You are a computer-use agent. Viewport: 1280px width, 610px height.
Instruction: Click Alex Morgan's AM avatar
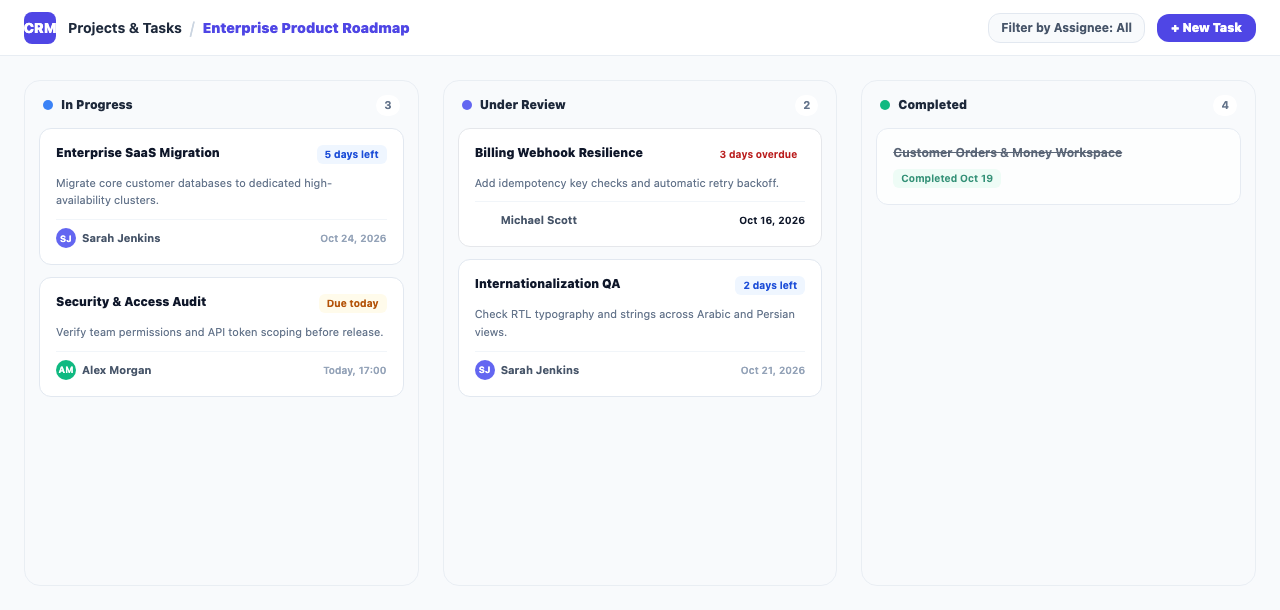[66, 370]
